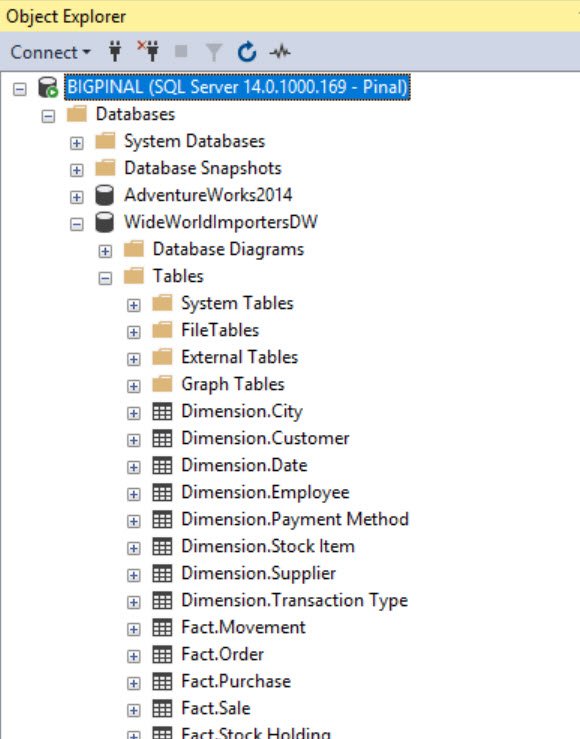Click the Stop square icon
This screenshot has height=739, width=580.
(x=181, y=51)
